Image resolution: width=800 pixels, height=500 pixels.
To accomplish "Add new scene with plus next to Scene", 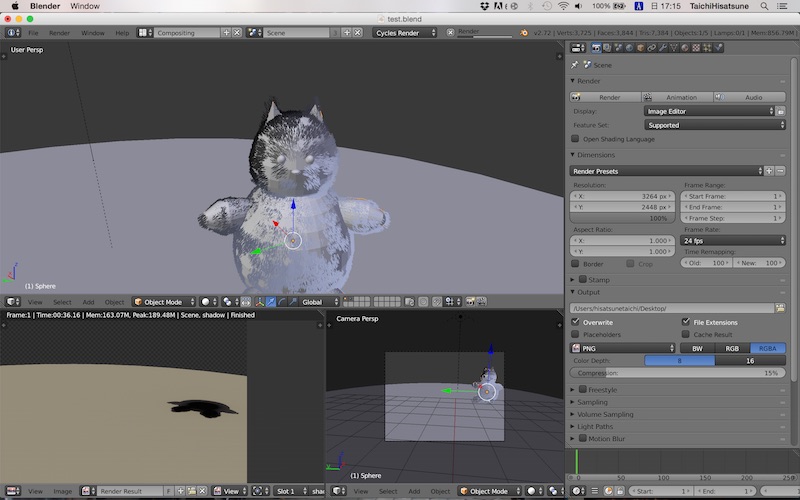I will pos(346,33).
